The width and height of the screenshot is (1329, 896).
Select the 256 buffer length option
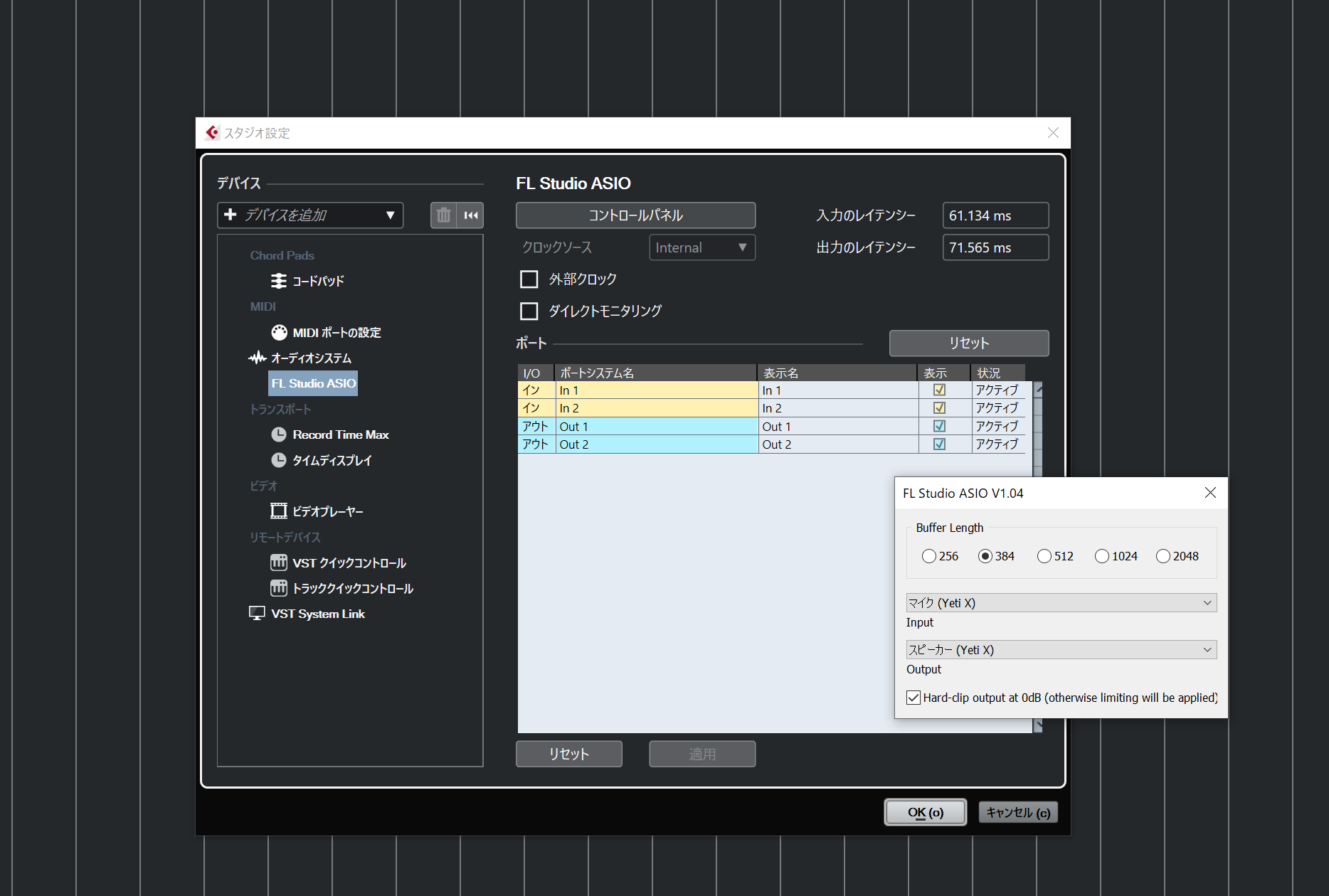929,556
